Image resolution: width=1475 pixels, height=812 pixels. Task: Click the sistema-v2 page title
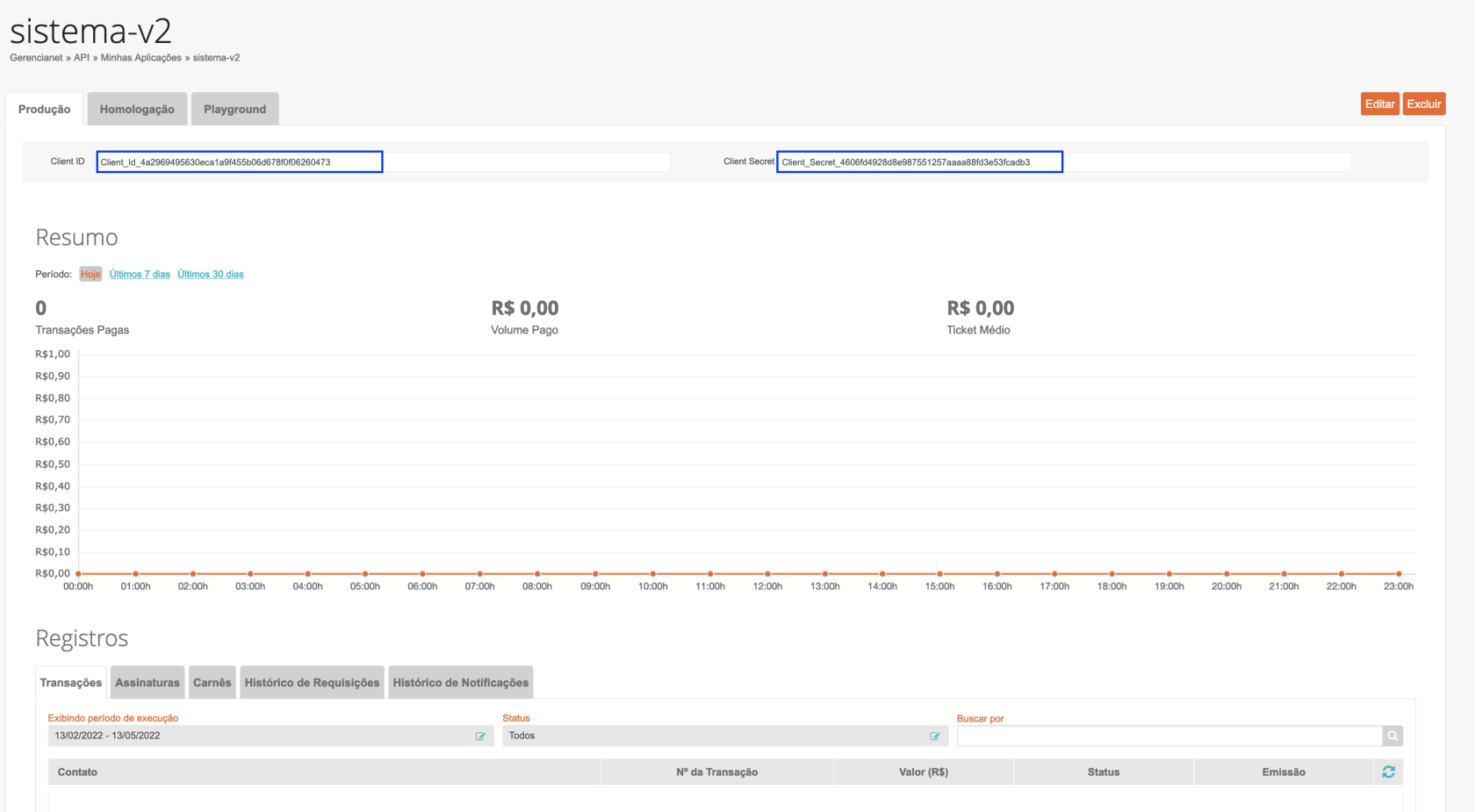click(90, 31)
